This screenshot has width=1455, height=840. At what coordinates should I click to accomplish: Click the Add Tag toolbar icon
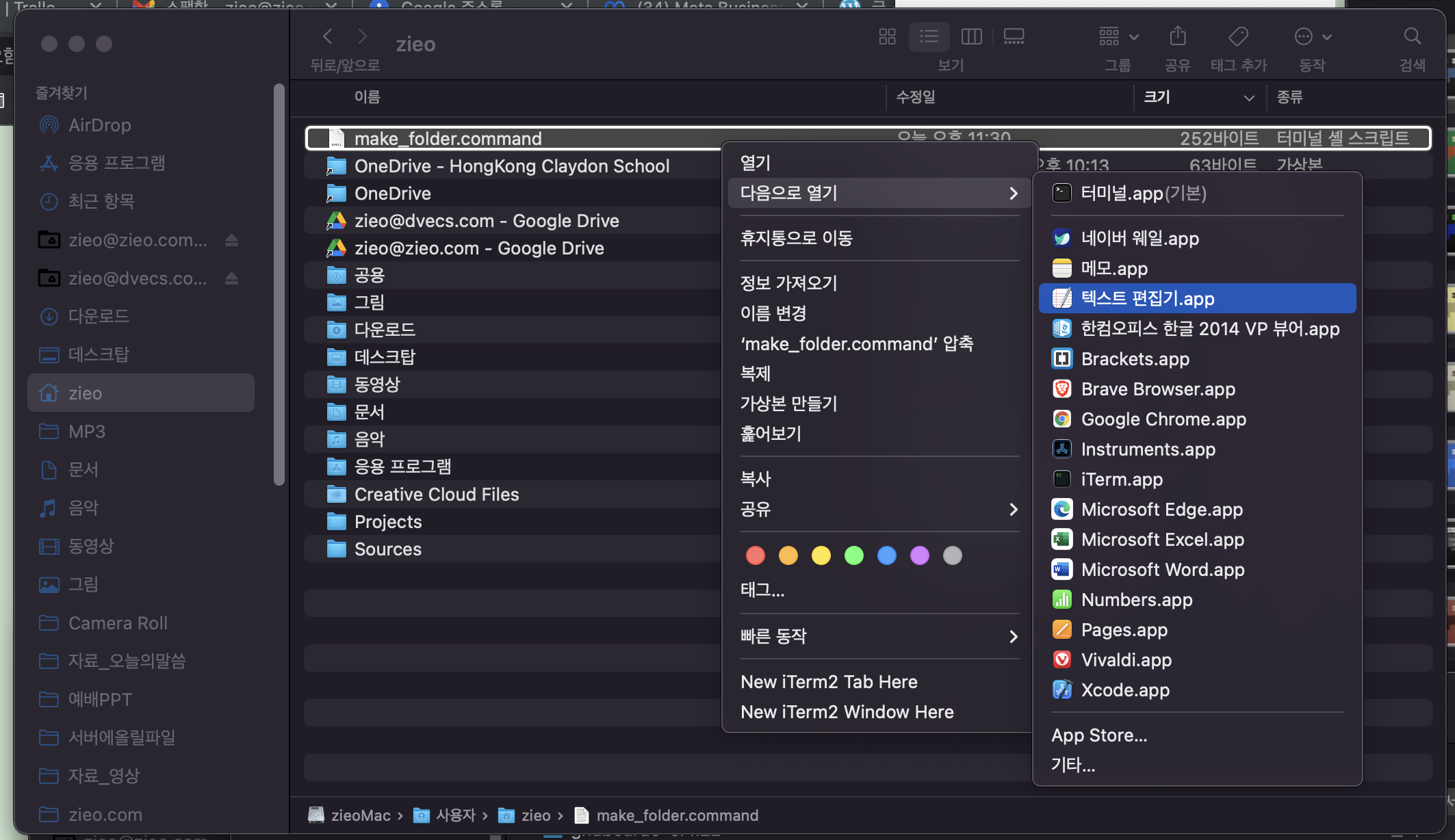click(x=1238, y=36)
